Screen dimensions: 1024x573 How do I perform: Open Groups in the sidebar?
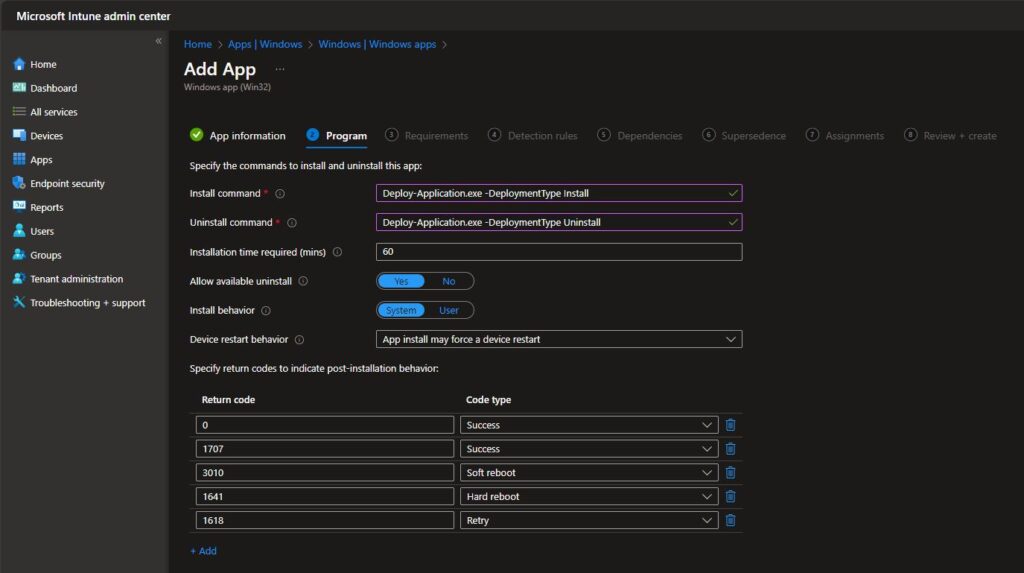pos(37,255)
